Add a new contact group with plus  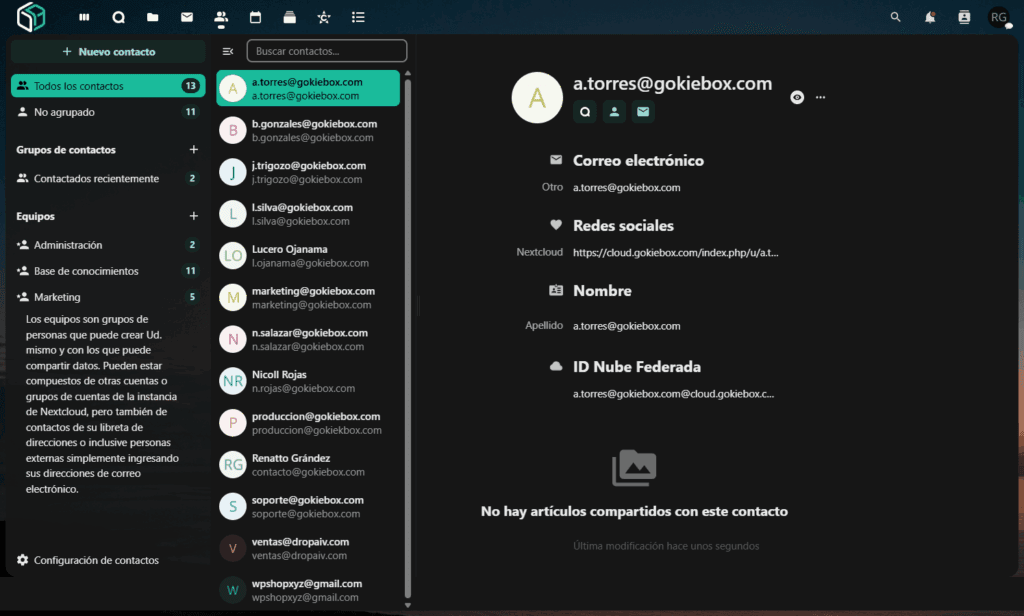[194, 150]
